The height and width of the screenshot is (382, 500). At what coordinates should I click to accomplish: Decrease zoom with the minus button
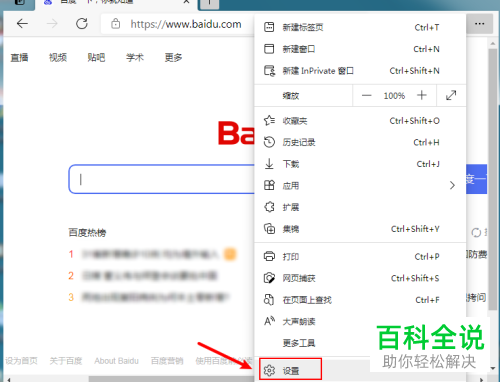tap(367, 96)
